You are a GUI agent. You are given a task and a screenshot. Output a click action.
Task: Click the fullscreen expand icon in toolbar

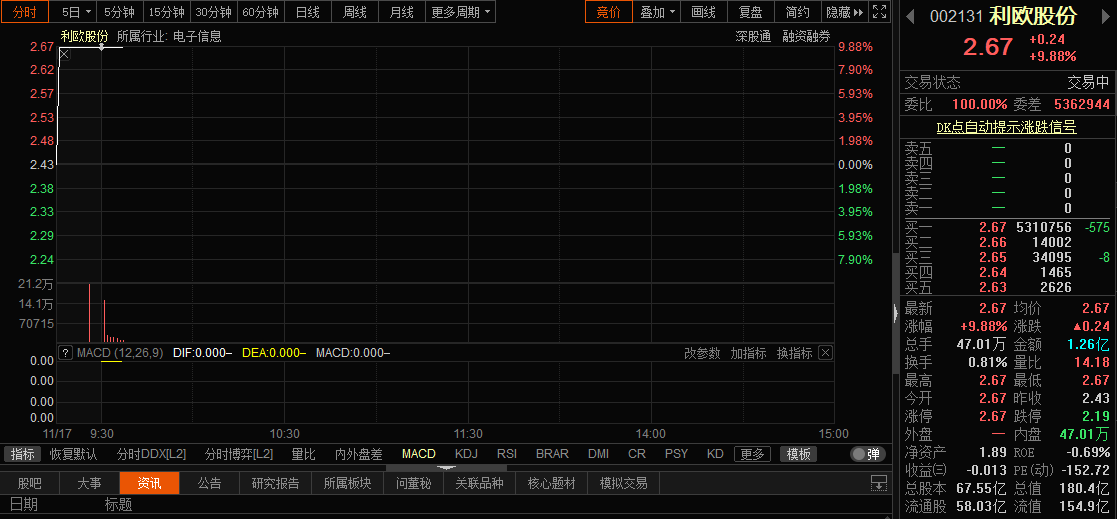coord(879,12)
